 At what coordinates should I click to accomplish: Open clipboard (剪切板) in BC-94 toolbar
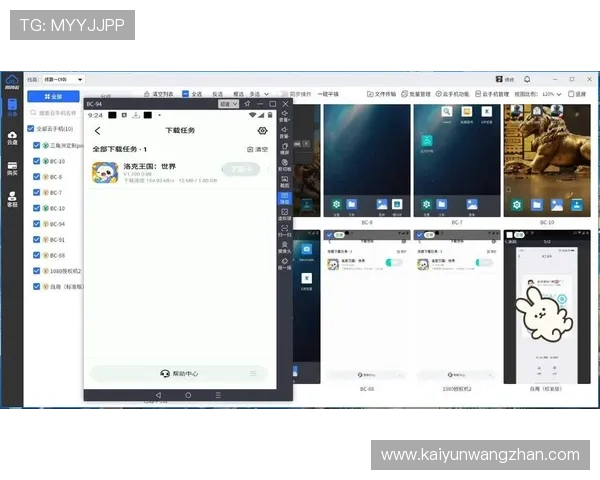[285, 165]
